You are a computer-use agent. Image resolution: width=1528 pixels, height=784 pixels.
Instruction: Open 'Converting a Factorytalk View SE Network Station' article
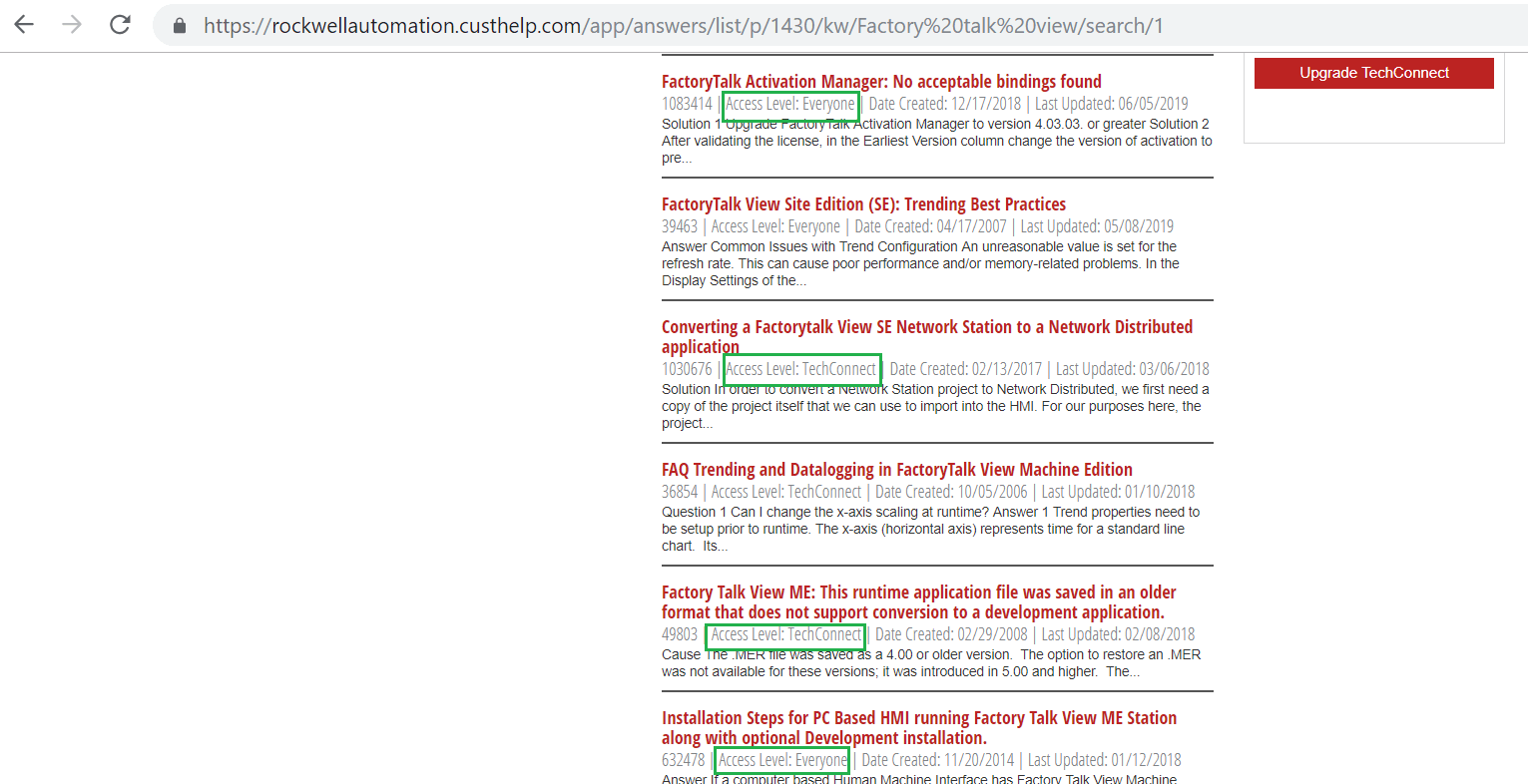point(926,327)
